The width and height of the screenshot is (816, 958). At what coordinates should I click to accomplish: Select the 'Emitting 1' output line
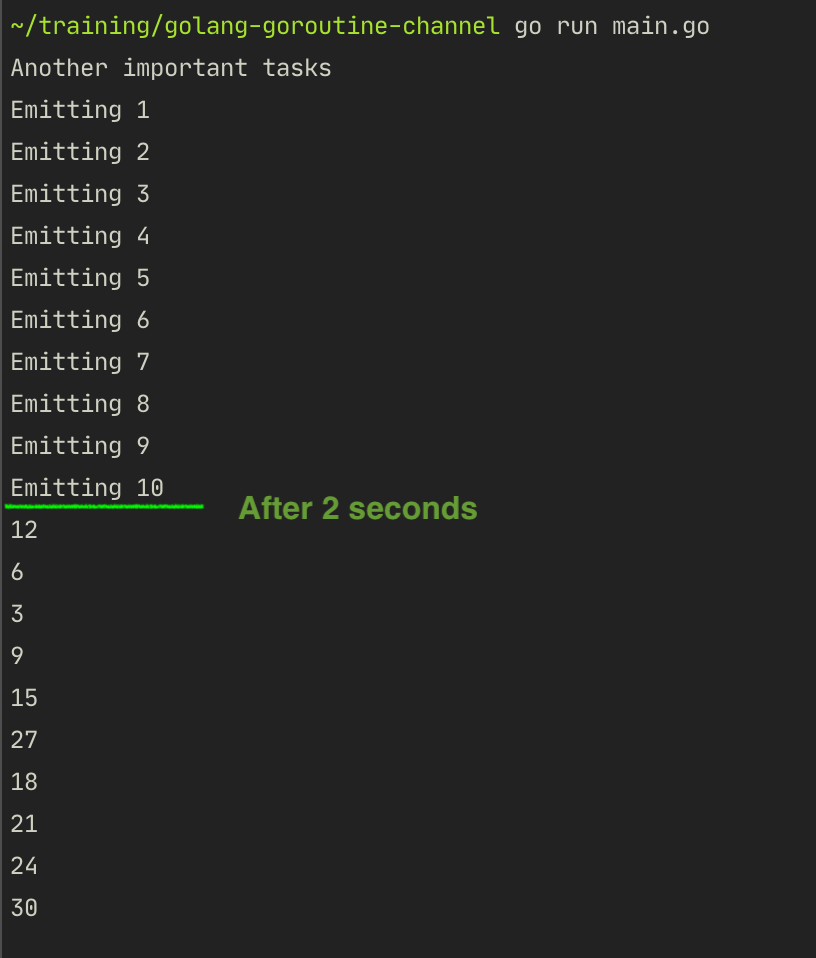[x=80, y=110]
